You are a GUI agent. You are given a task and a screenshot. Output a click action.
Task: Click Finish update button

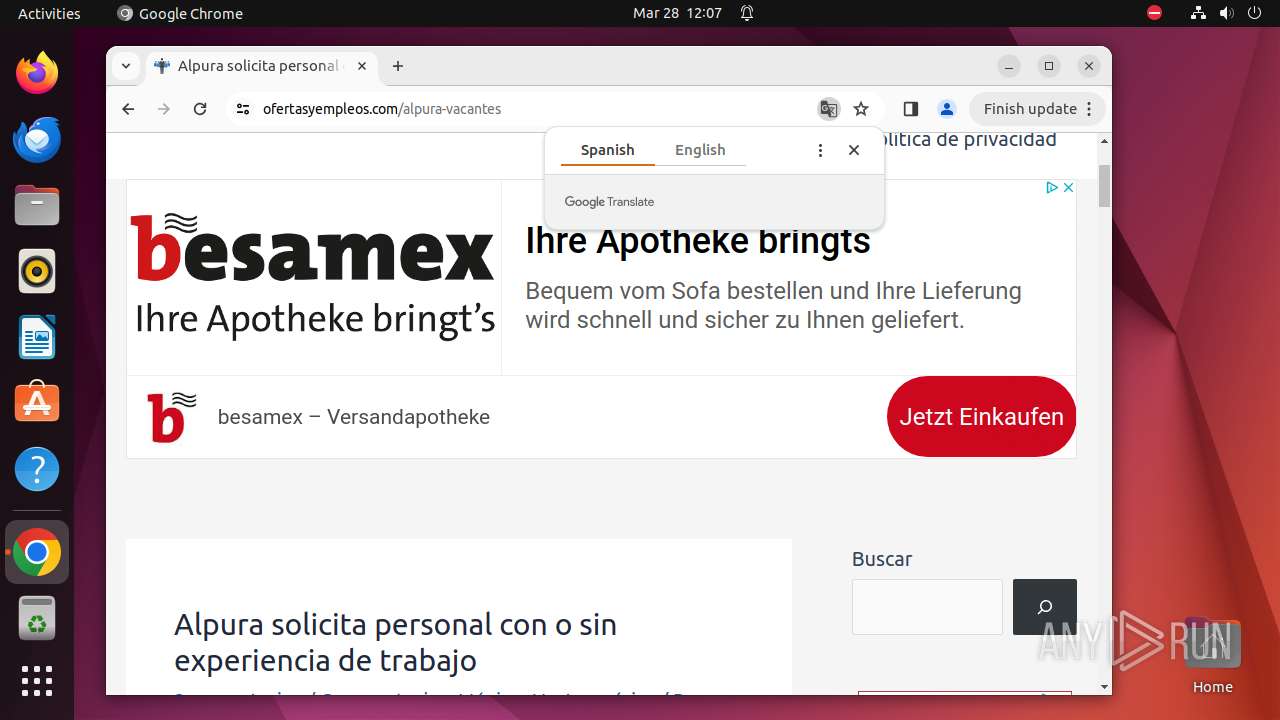1037,109
